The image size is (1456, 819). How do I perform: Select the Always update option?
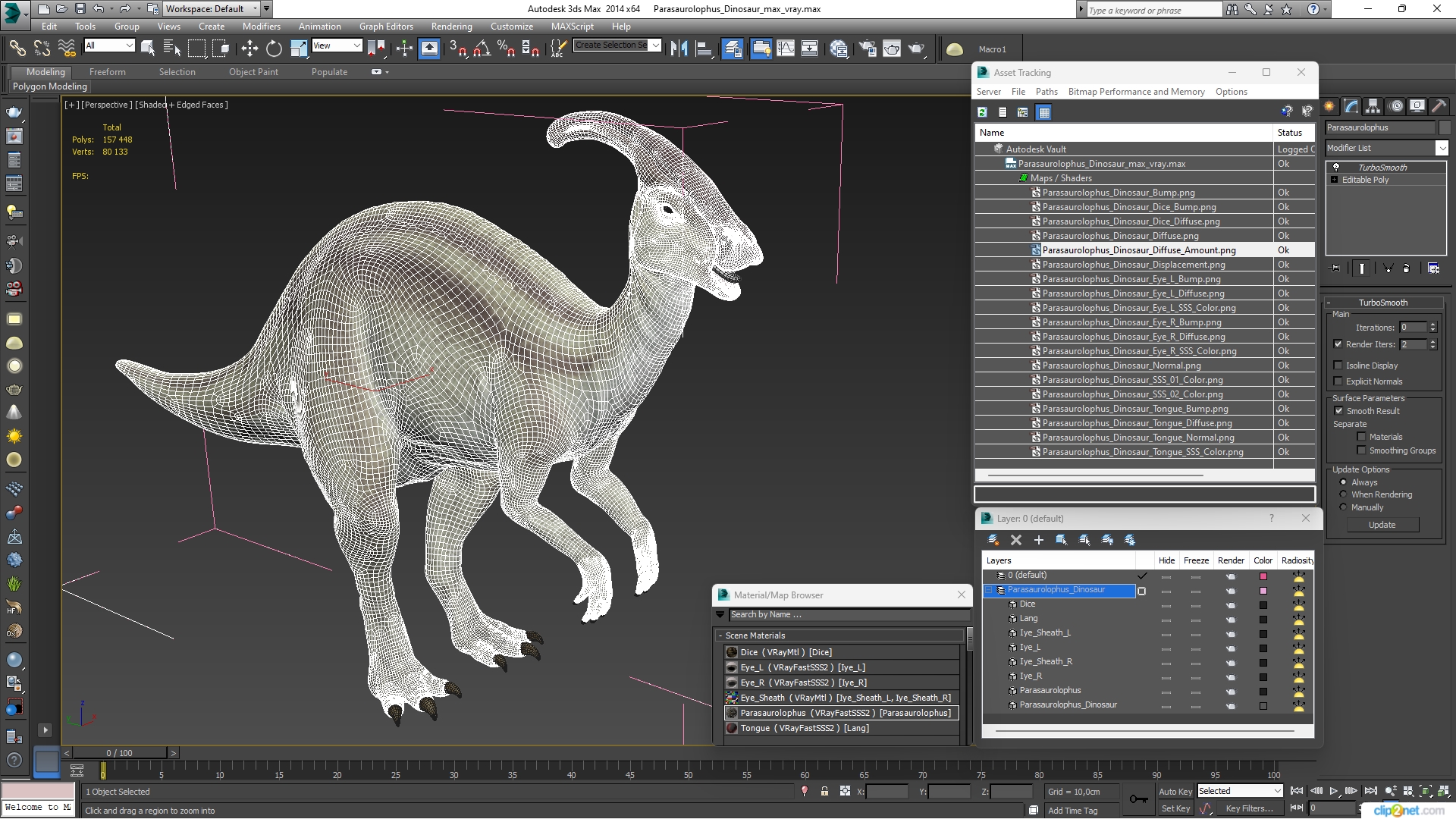(x=1343, y=482)
